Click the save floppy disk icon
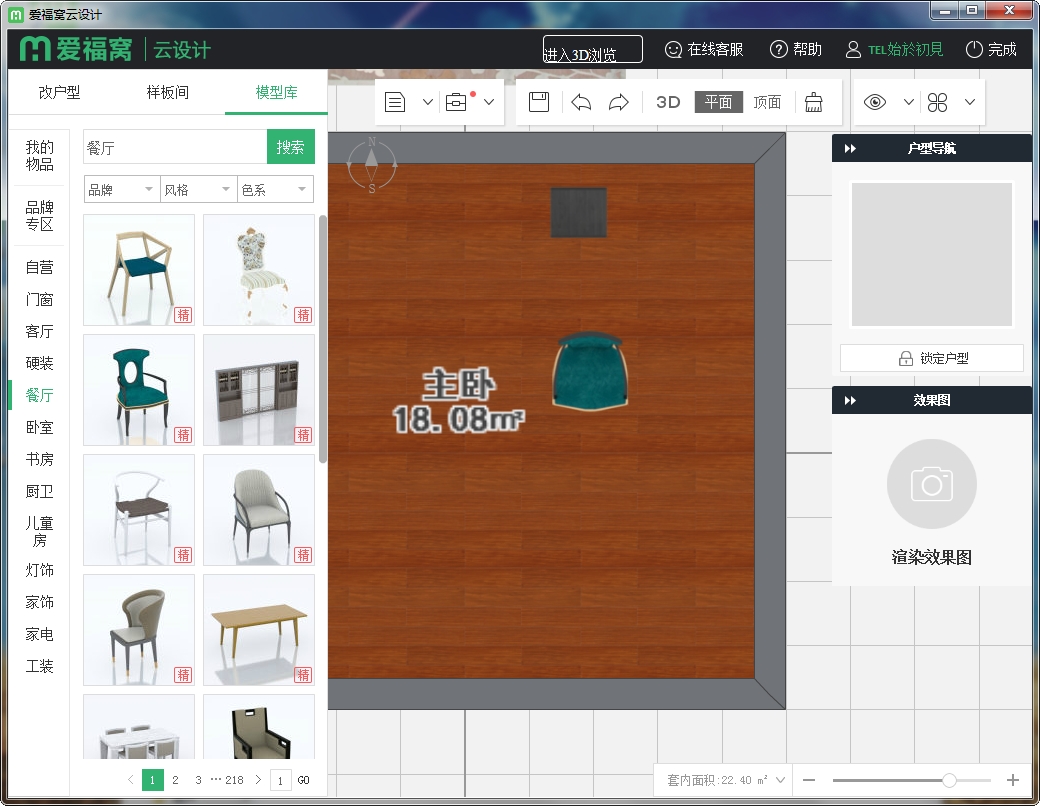Viewport: 1040px width, 806px height. click(x=539, y=102)
